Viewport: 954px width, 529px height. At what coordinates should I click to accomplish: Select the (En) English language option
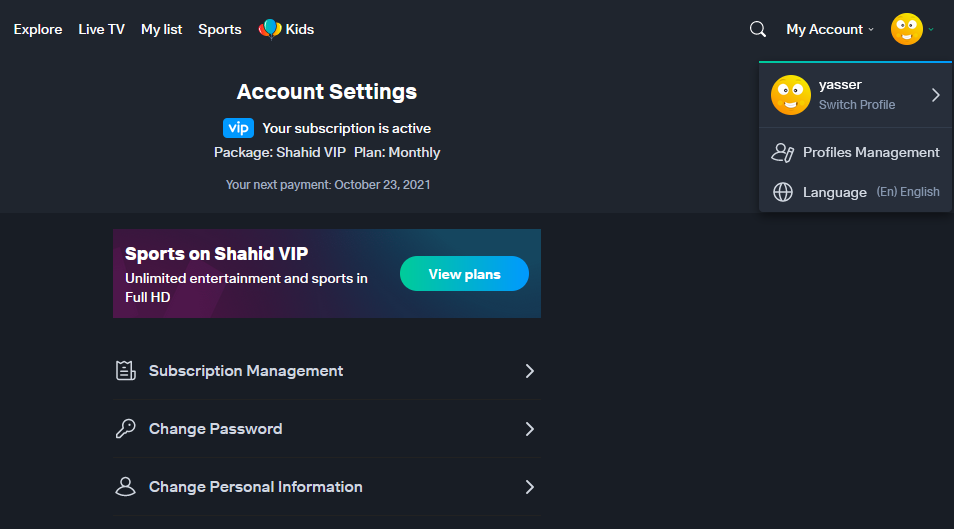tap(908, 192)
